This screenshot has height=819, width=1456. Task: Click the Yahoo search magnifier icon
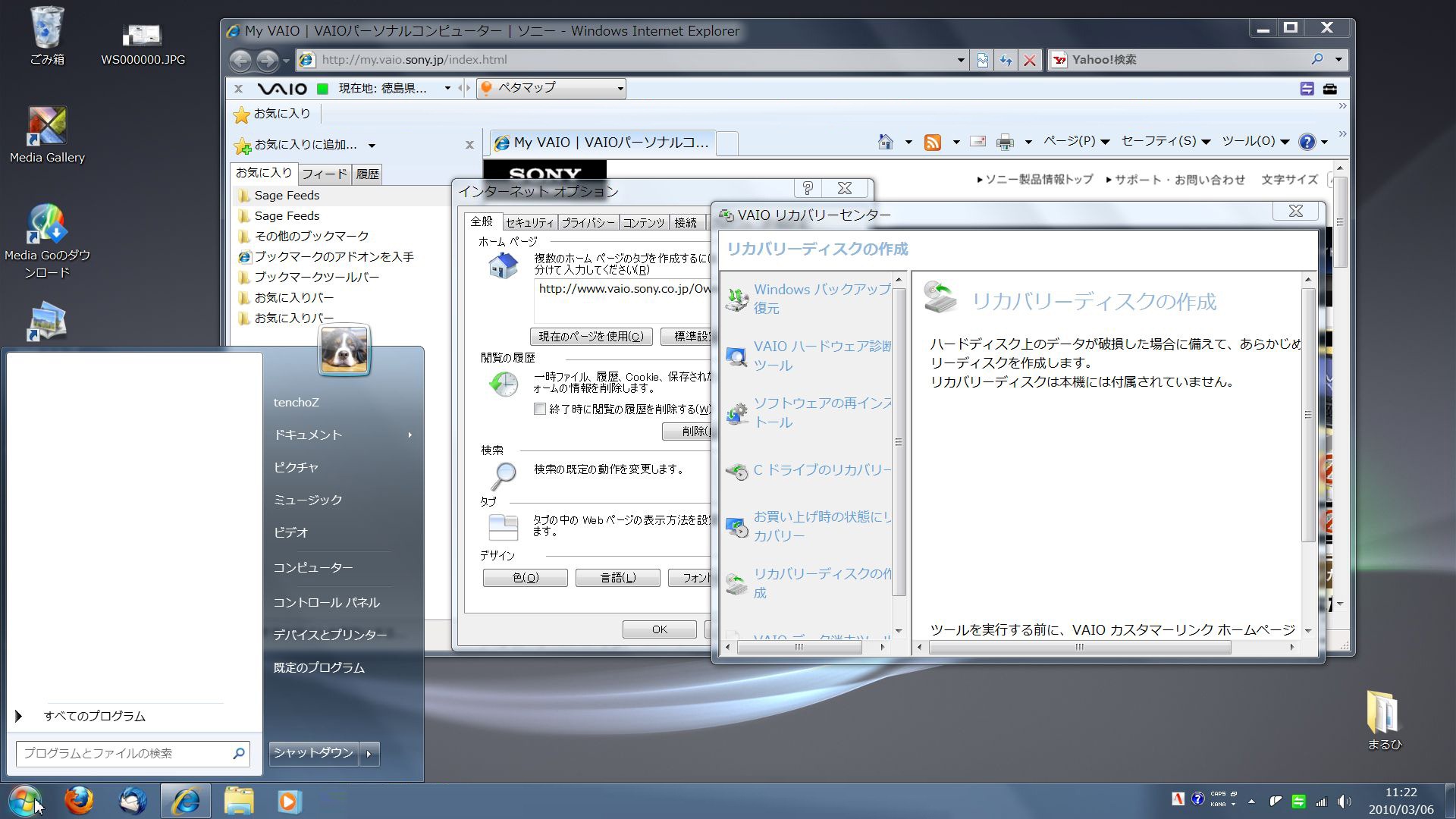pos(1317,59)
